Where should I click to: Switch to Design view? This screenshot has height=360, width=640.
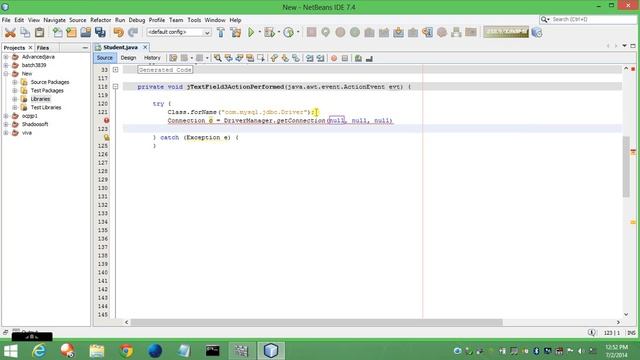(128, 58)
